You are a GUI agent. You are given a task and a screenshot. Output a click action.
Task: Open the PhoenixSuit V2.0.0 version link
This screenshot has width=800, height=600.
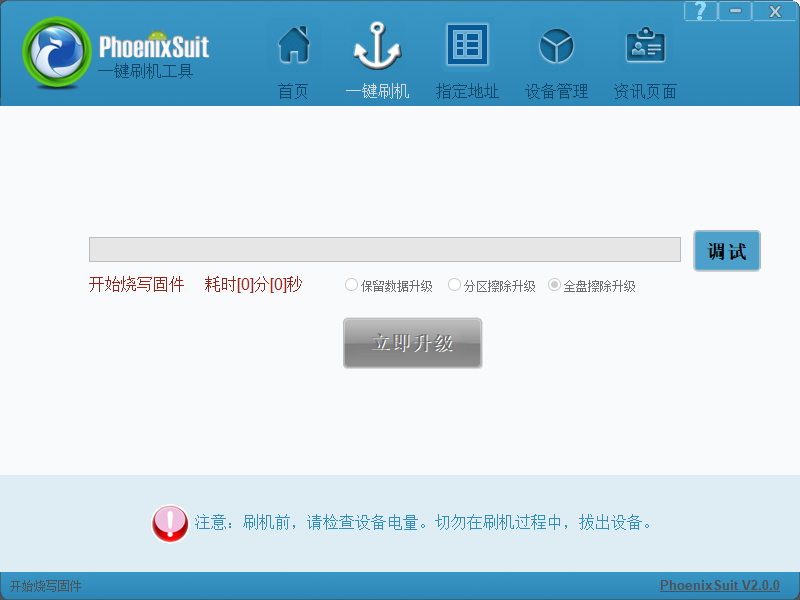[722, 583]
